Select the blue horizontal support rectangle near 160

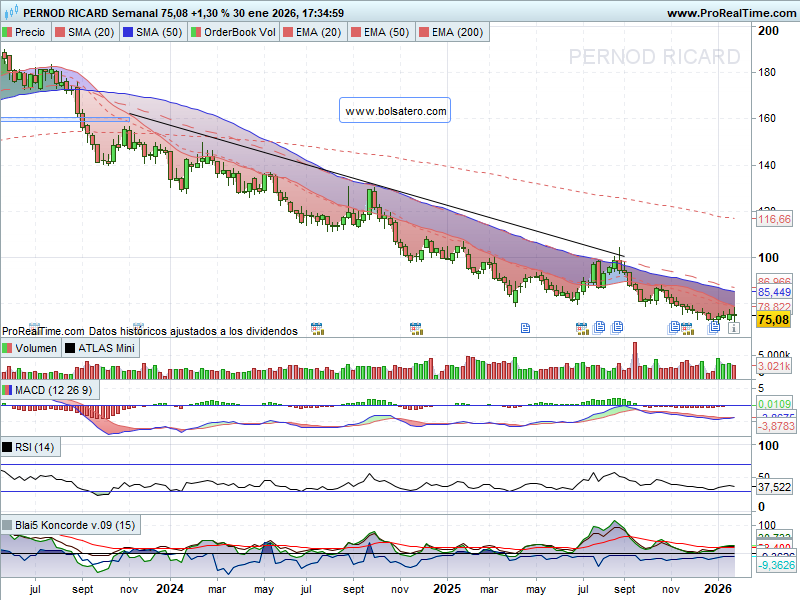tap(65, 119)
